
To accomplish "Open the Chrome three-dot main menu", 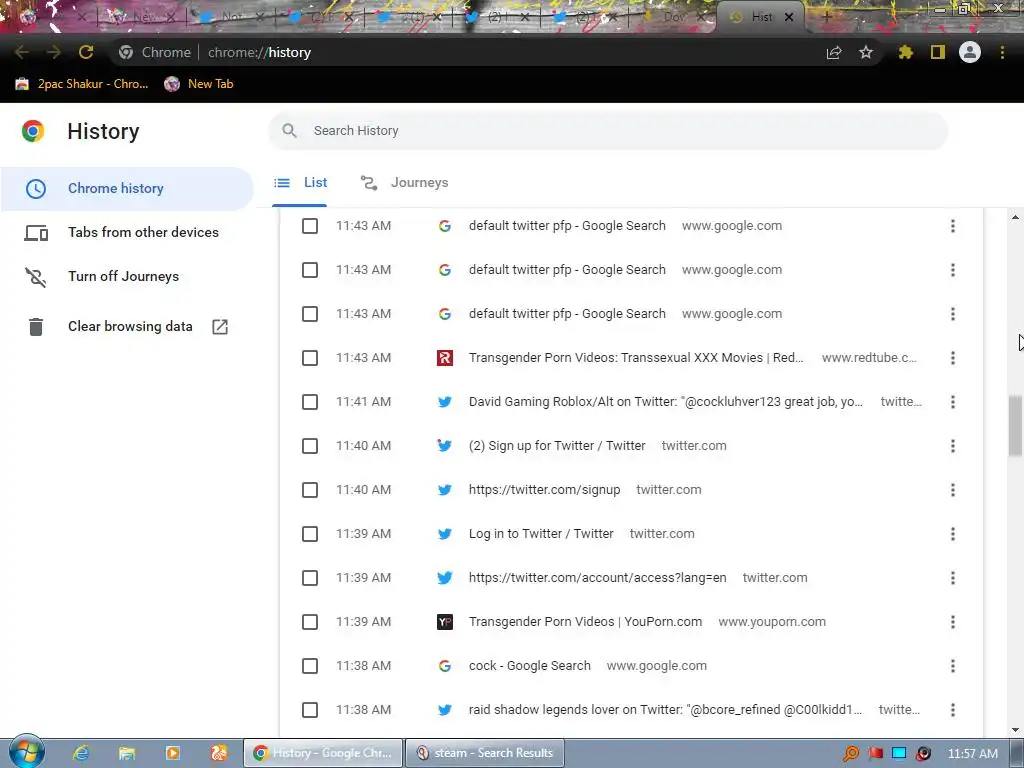I will point(1002,52).
